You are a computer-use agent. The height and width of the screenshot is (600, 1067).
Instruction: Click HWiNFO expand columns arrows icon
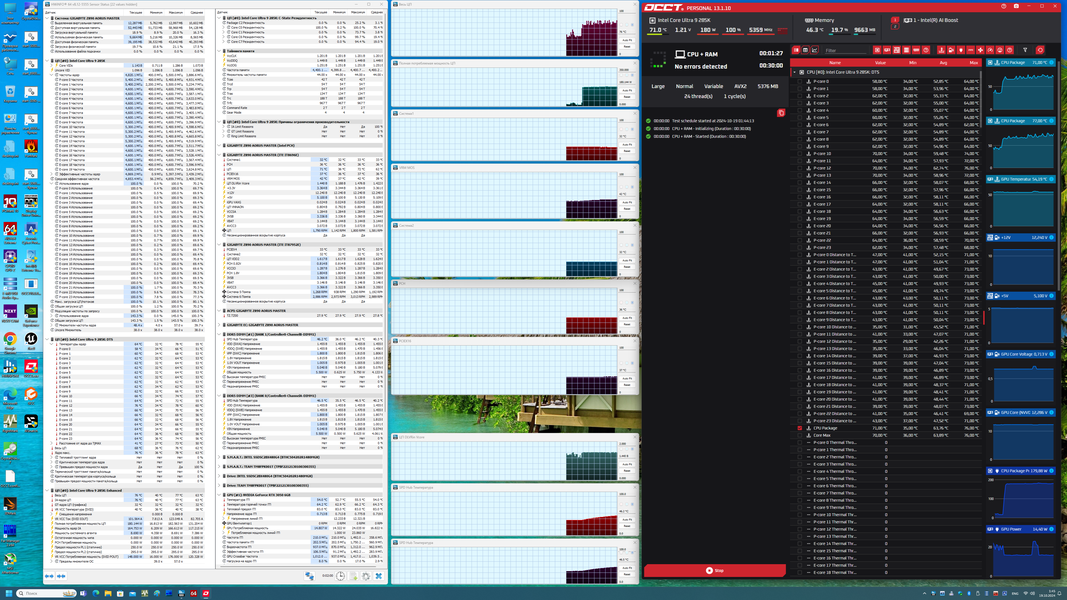(49, 576)
